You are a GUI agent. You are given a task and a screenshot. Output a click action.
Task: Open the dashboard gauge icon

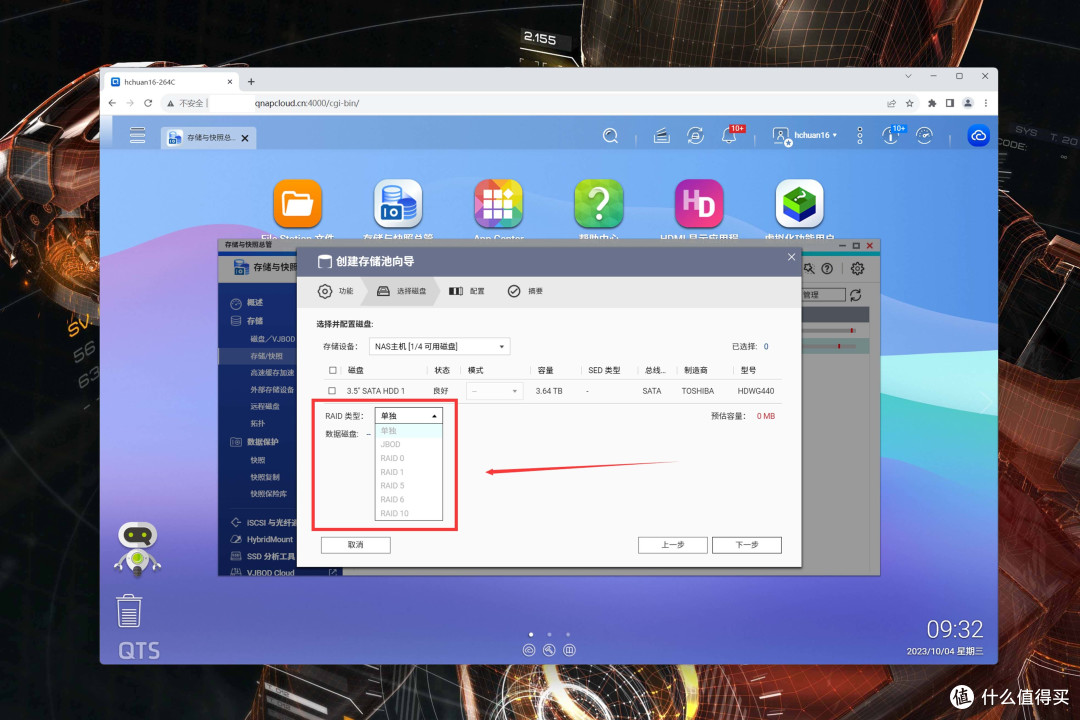[924, 135]
